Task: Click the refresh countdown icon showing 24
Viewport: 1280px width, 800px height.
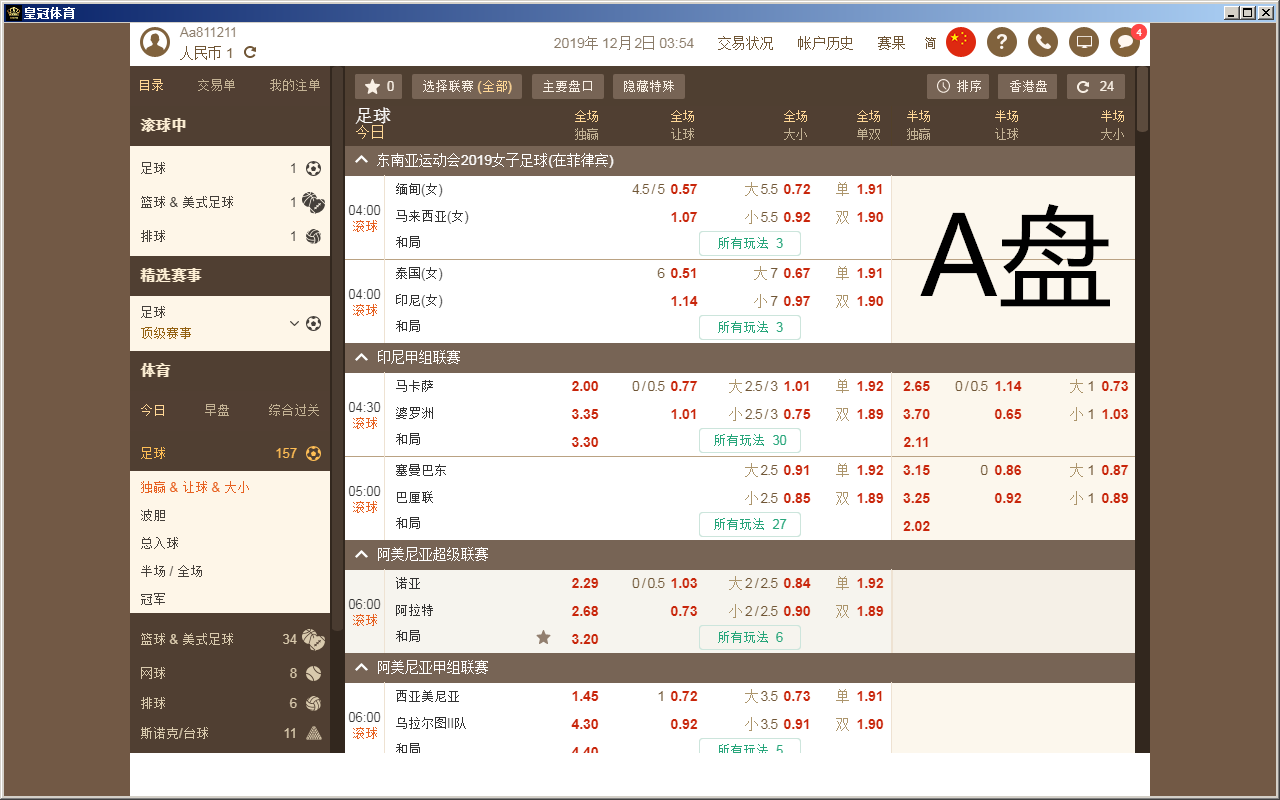Action: (x=1095, y=86)
